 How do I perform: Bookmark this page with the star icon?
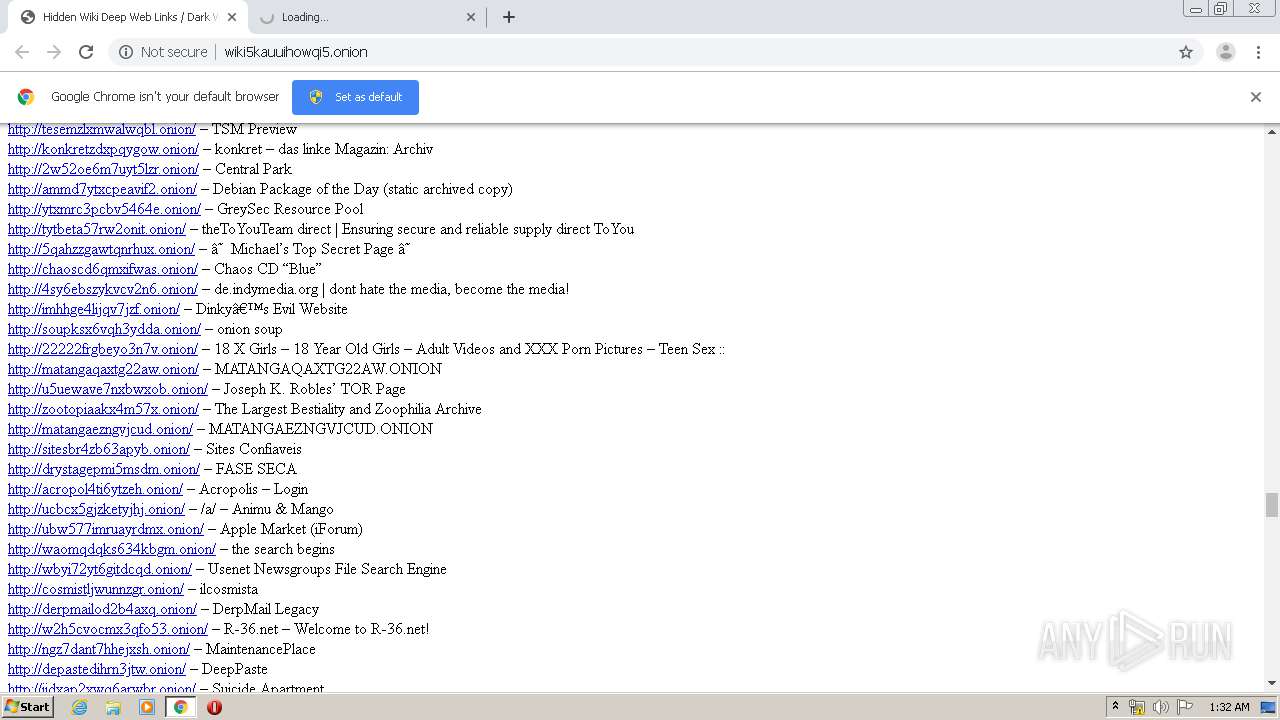[x=1186, y=52]
